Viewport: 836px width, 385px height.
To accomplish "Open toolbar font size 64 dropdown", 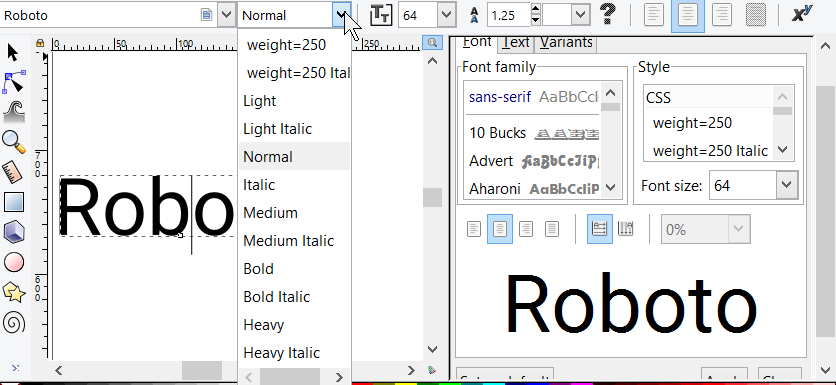I will pyautogui.click(x=447, y=15).
